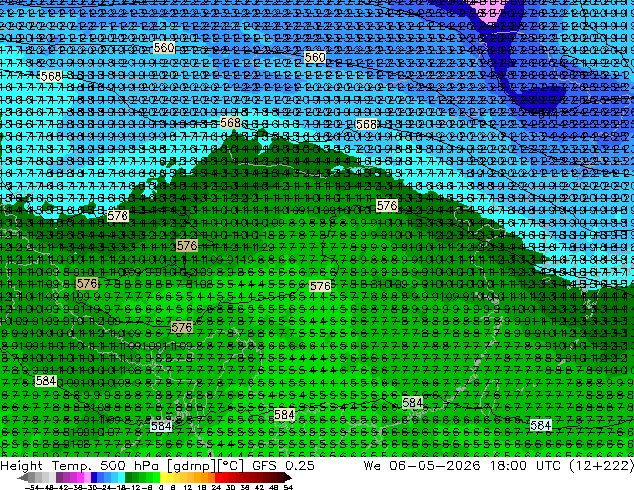The image size is (634, 490).
Task: Click the bright red swatch on the legend
Action: pos(218,477)
